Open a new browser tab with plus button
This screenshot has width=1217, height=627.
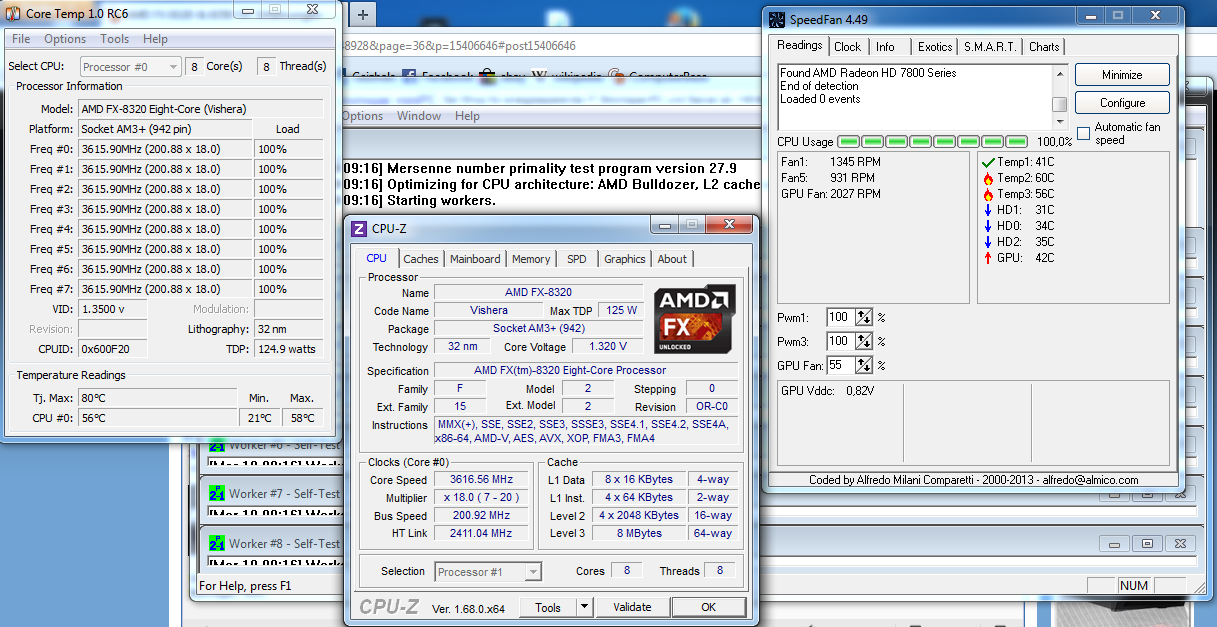pyautogui.click(x=363, y=14)
